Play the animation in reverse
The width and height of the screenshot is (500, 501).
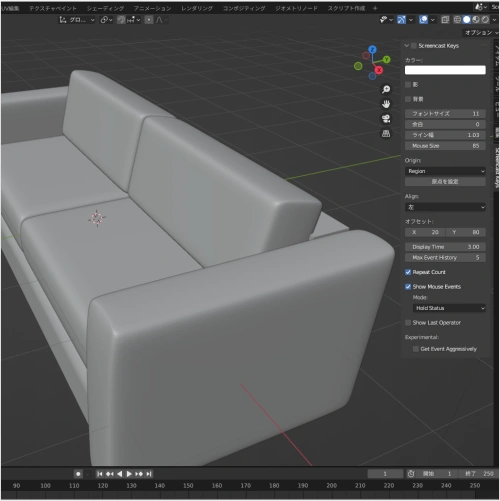point(119,474)
